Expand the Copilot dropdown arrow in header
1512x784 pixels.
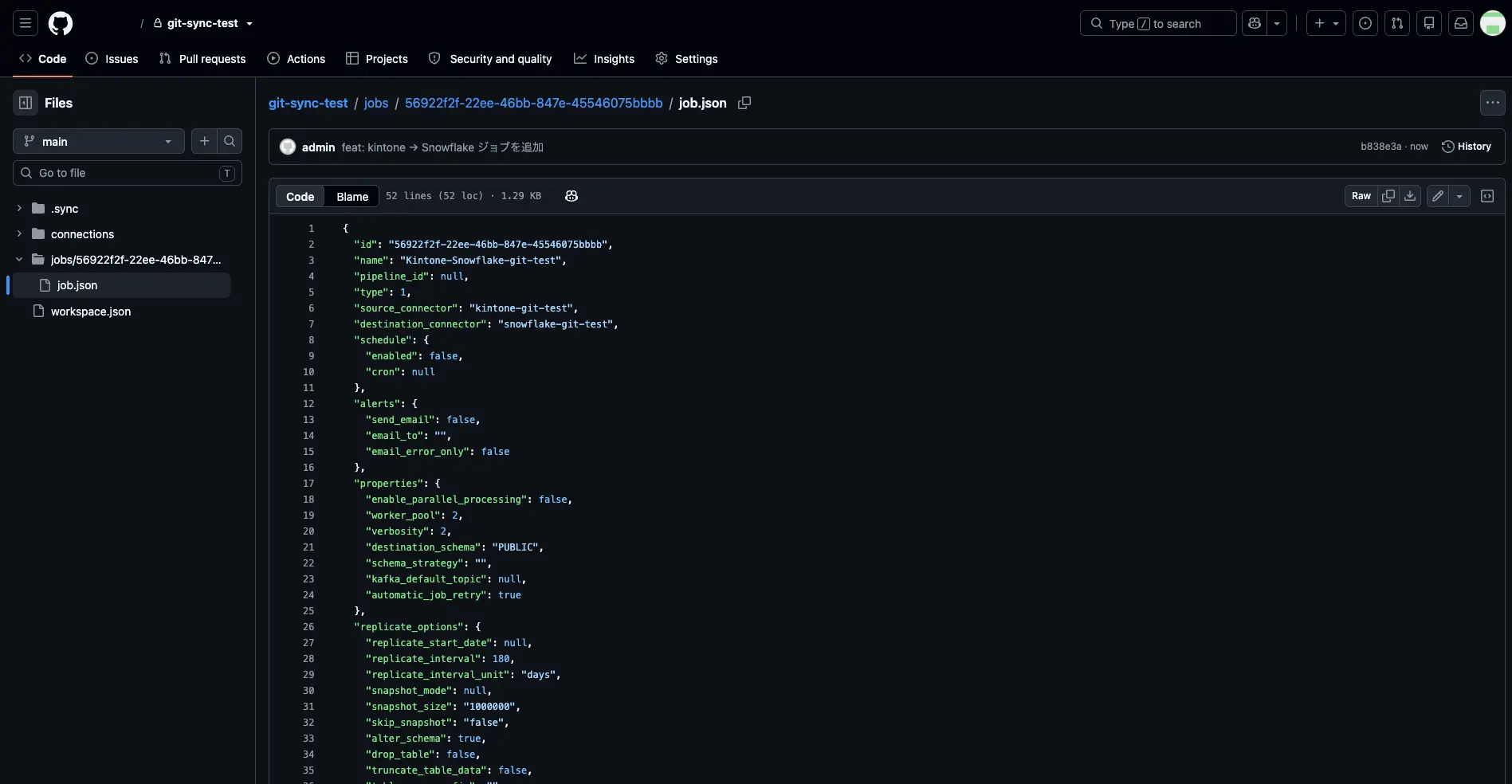[x=1277, y=23]
